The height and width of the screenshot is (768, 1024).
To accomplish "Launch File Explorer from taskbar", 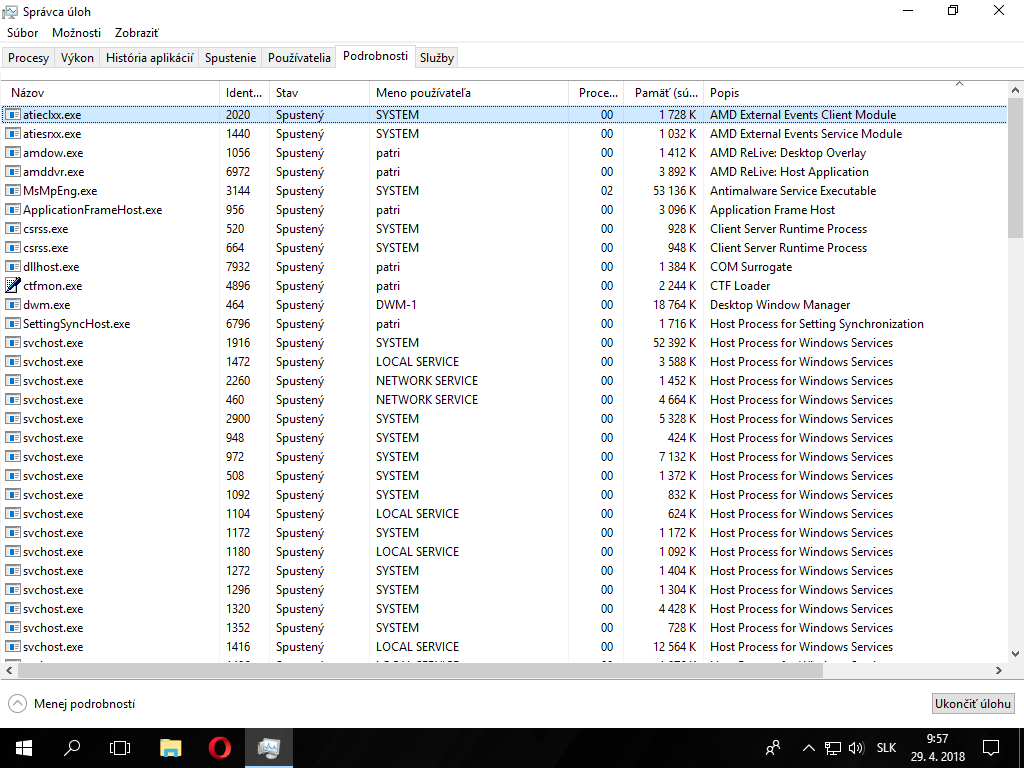I will coord(170,748).
